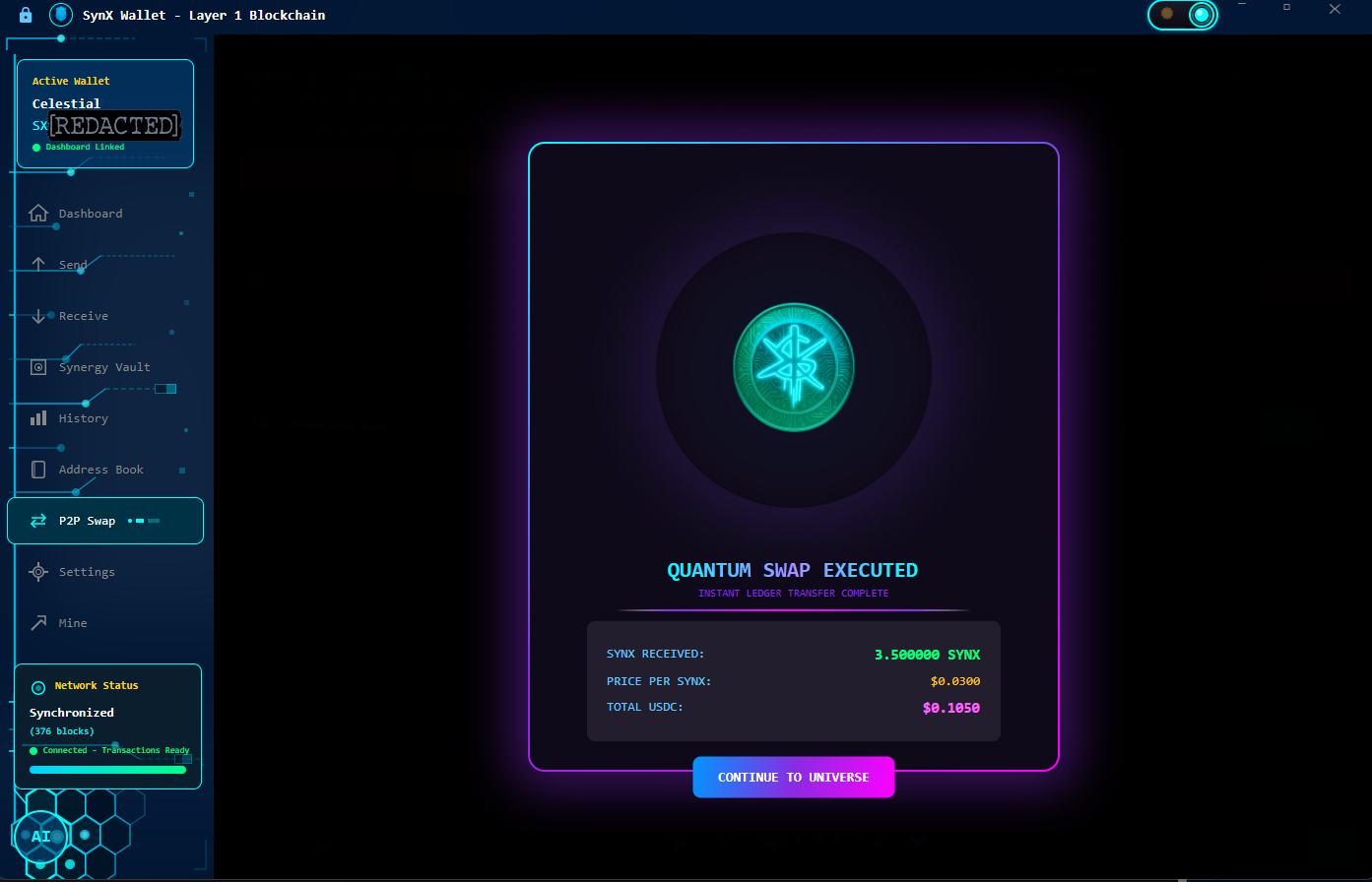Viewport: 1372px width, 882px height.
Task: Click the Synergy Vault safe icon
Action: tap(38, 367)
